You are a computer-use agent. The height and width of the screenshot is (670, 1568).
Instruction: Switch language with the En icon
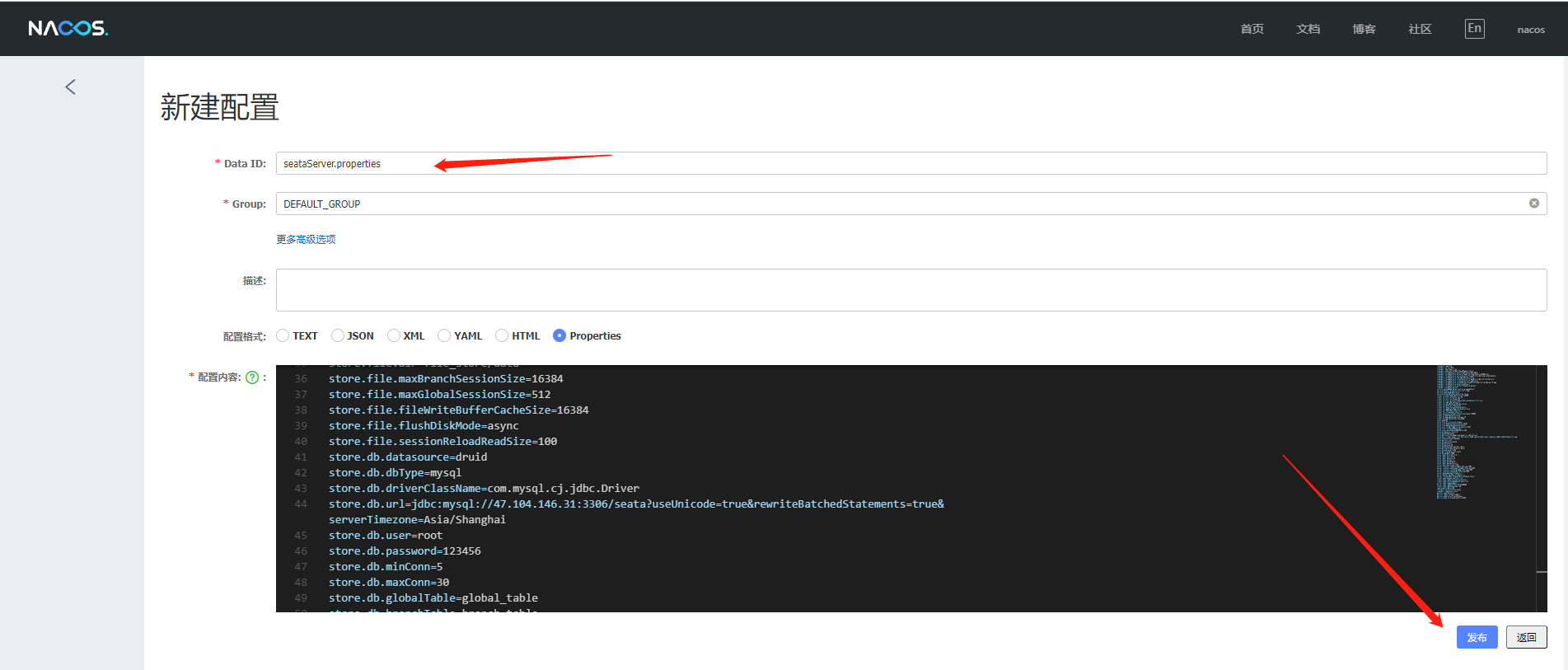pos(1475,29)
